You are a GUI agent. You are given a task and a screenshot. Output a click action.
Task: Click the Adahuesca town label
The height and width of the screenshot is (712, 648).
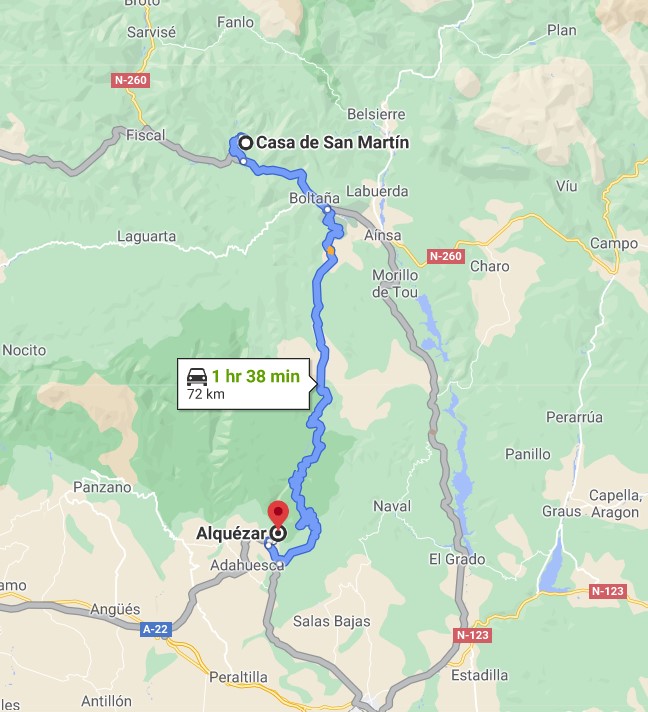(x=247, y=565)
